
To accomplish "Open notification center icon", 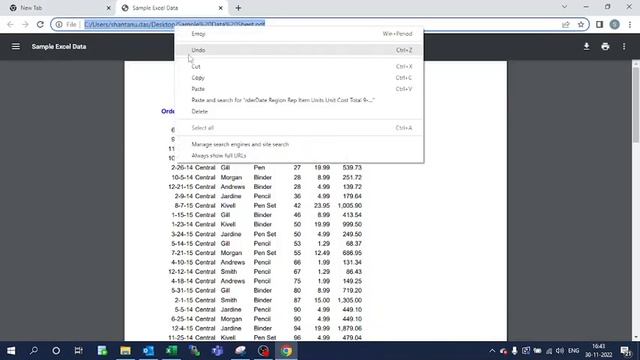I will tap(625, 351).
